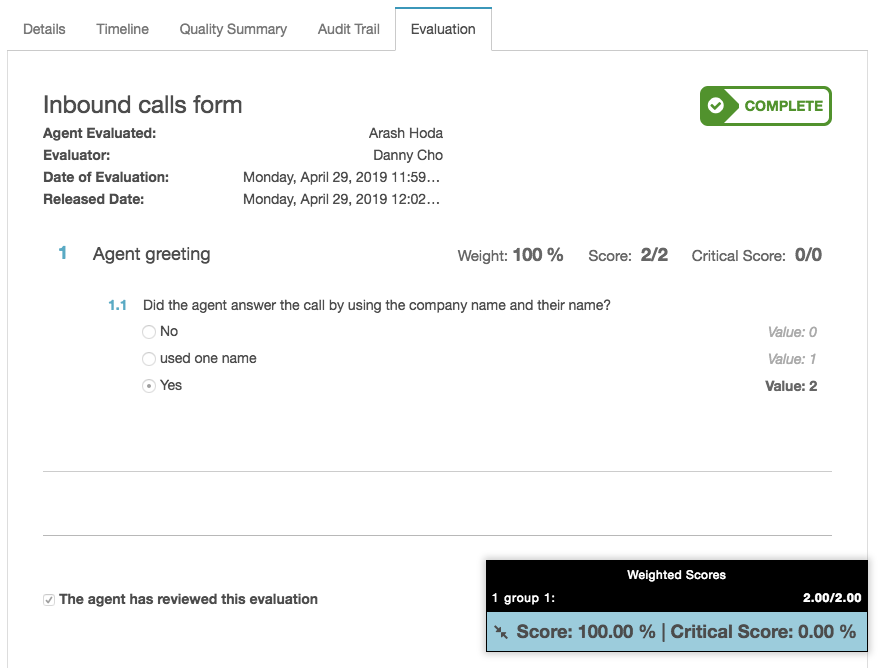Click the group 1 weighted score row
The image size is (878, 668).
point(676,598)
